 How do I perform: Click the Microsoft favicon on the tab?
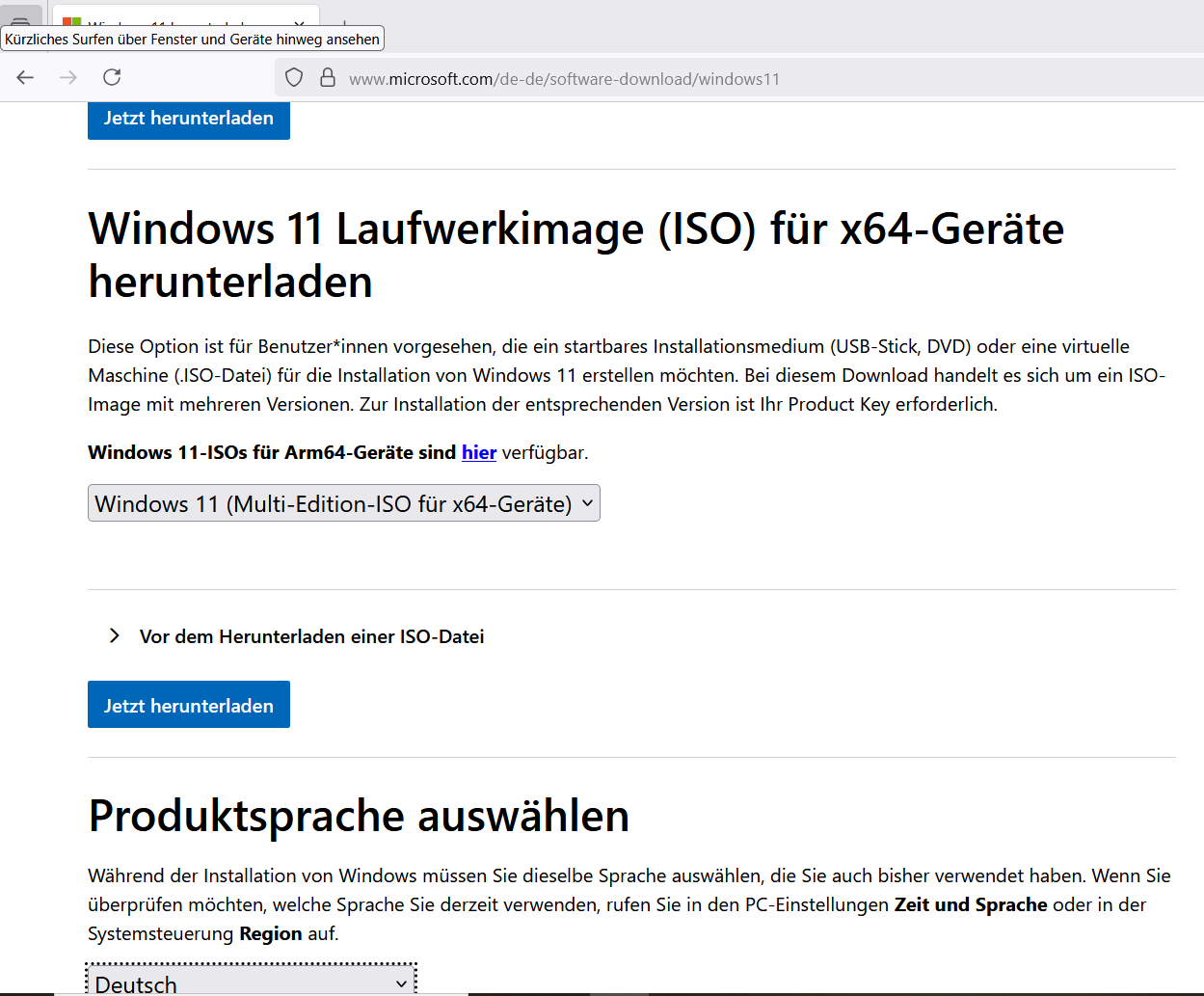(x=71, y=22)
